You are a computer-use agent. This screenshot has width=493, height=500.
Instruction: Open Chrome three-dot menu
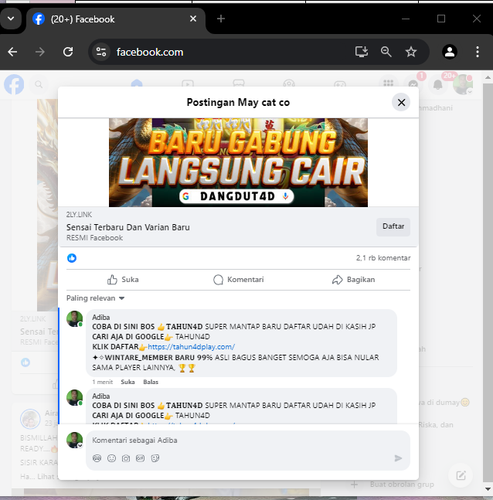477,52
